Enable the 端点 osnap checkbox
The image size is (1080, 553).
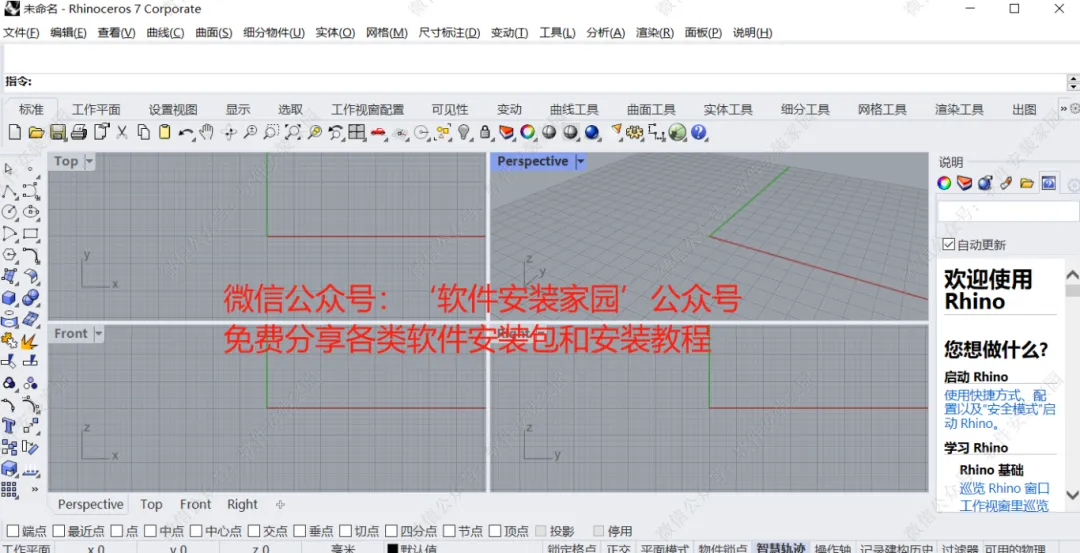[13, 531]
